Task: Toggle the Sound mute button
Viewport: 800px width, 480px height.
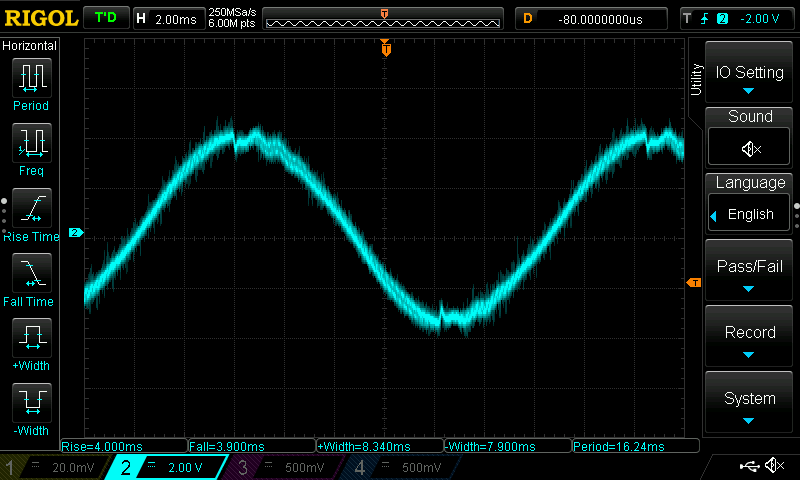Action: point(750,148)
